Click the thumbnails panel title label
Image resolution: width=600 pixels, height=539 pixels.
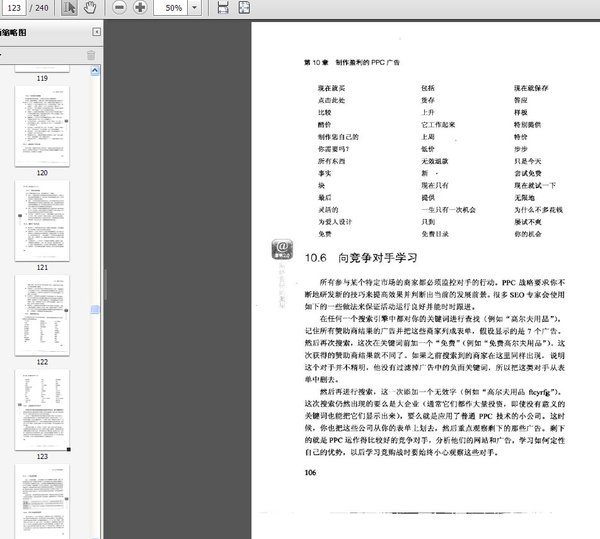click(13, 33)
